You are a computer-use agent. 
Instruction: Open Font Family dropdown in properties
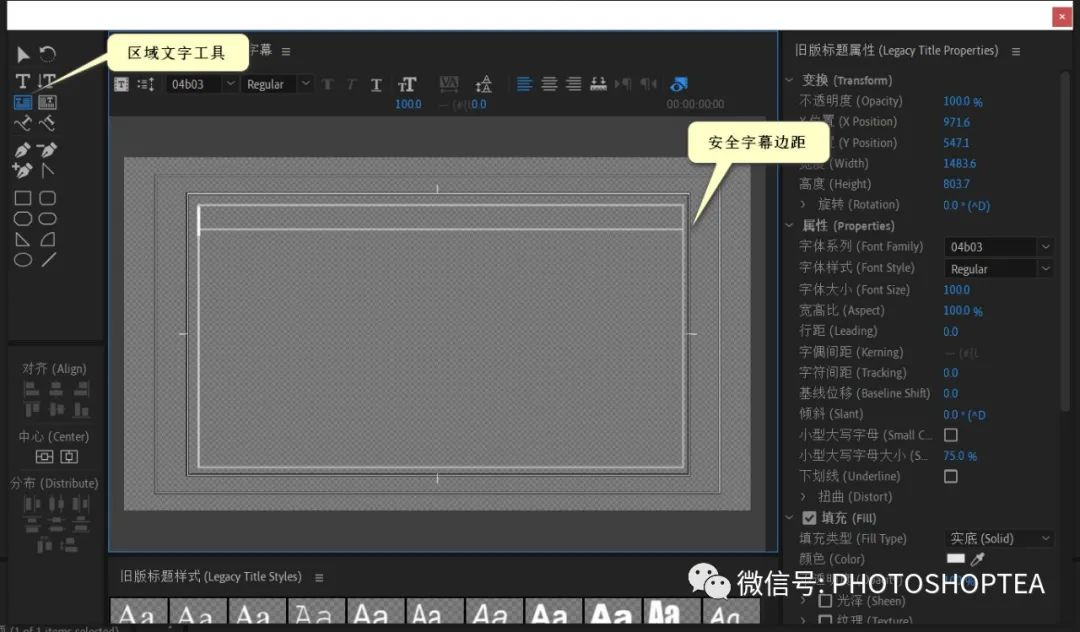tap(998, 246)
